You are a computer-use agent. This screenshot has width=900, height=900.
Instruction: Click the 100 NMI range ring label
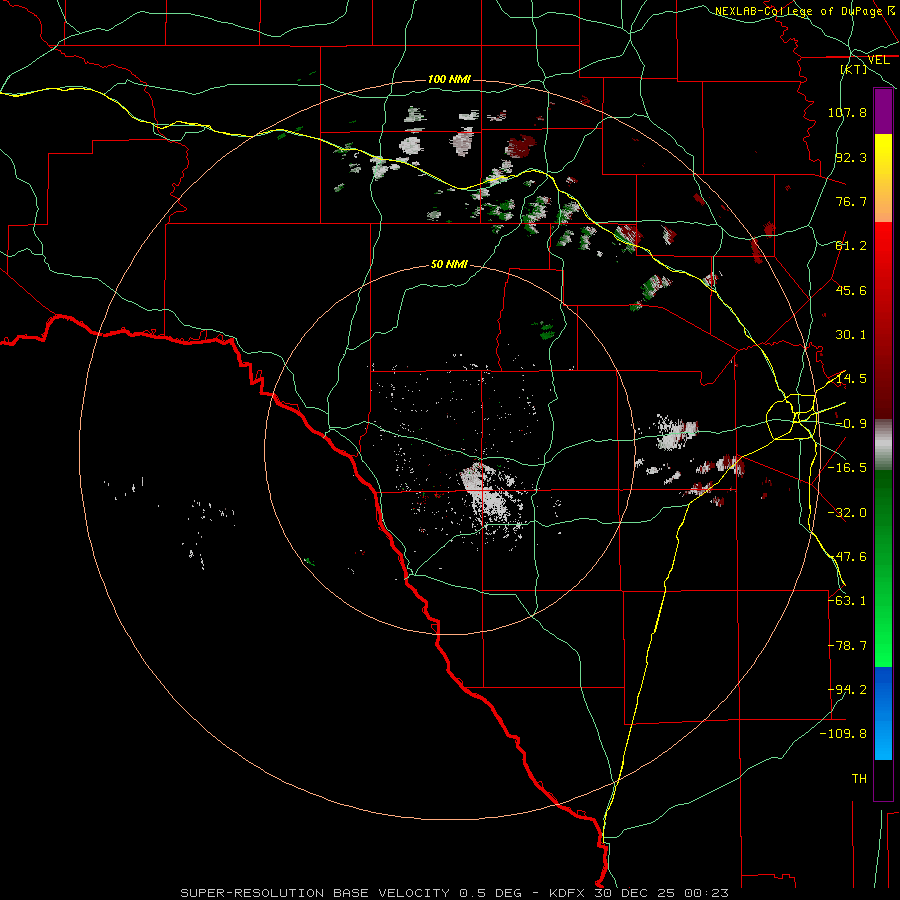[449, 79]
